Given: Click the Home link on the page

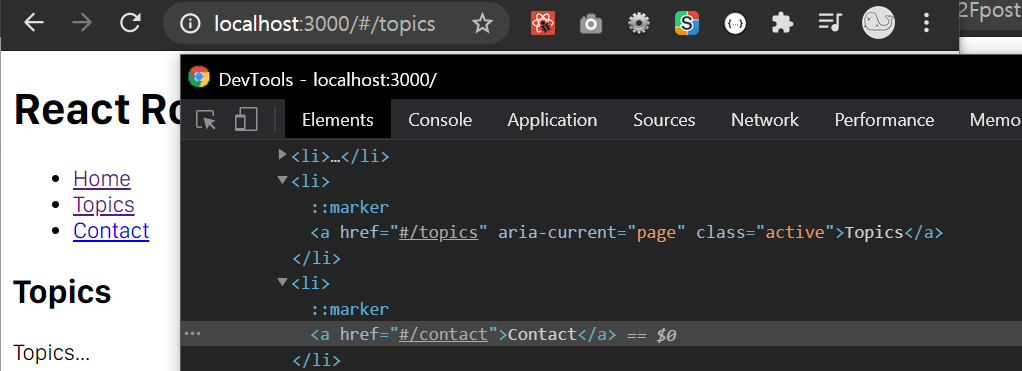Looking at the screenshot, I should [x=102, y=178].
